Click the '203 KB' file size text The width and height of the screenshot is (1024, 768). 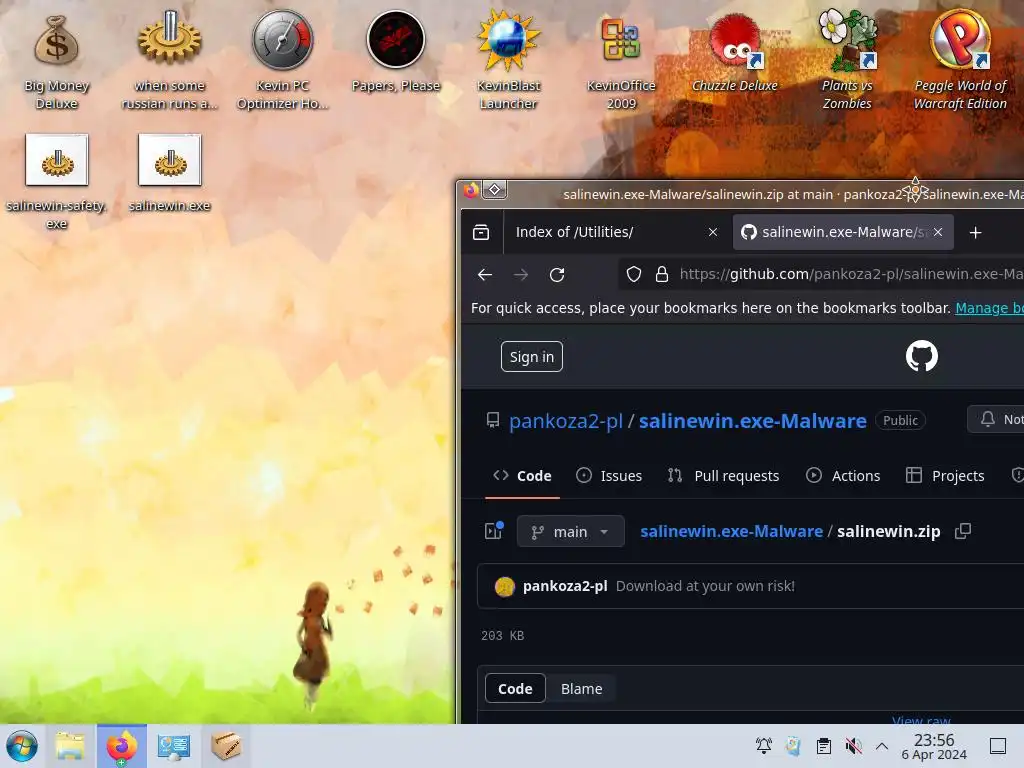502,635
